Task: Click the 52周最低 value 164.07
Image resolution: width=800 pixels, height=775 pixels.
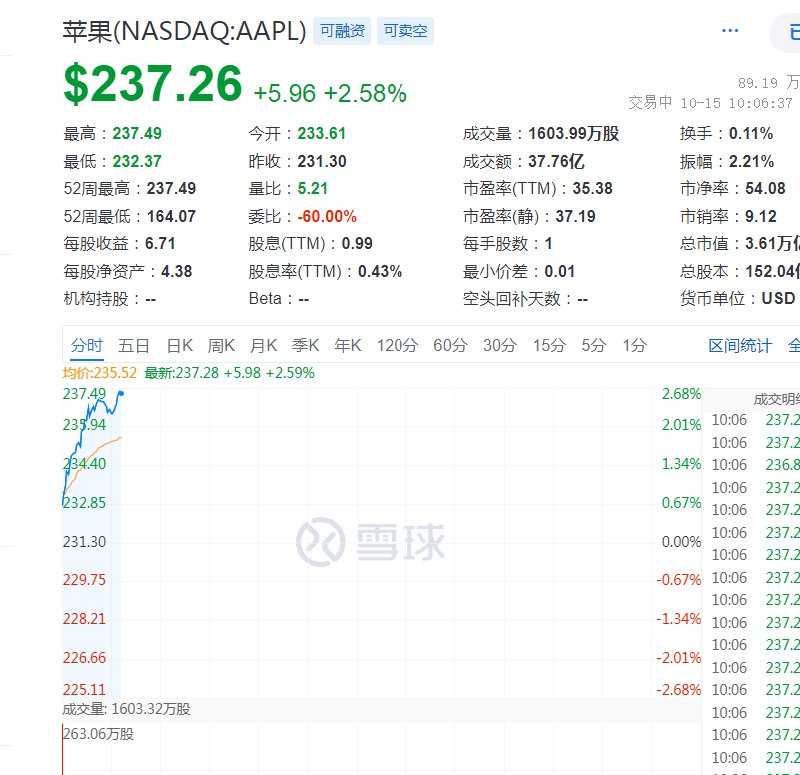Action: pos(171,216)
